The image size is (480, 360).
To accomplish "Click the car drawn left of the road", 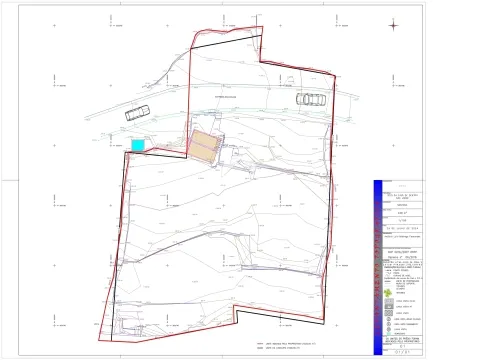I will coord(137,113).
